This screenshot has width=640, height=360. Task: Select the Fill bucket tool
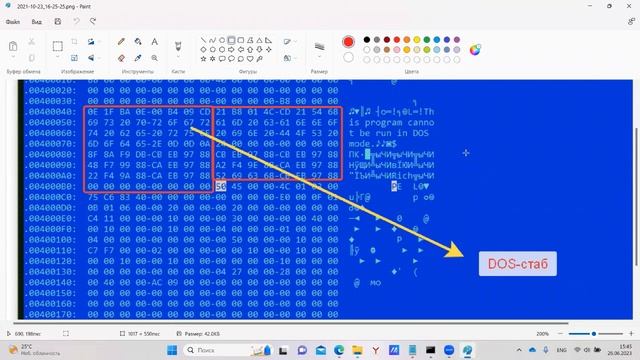[x=138, y=42]
